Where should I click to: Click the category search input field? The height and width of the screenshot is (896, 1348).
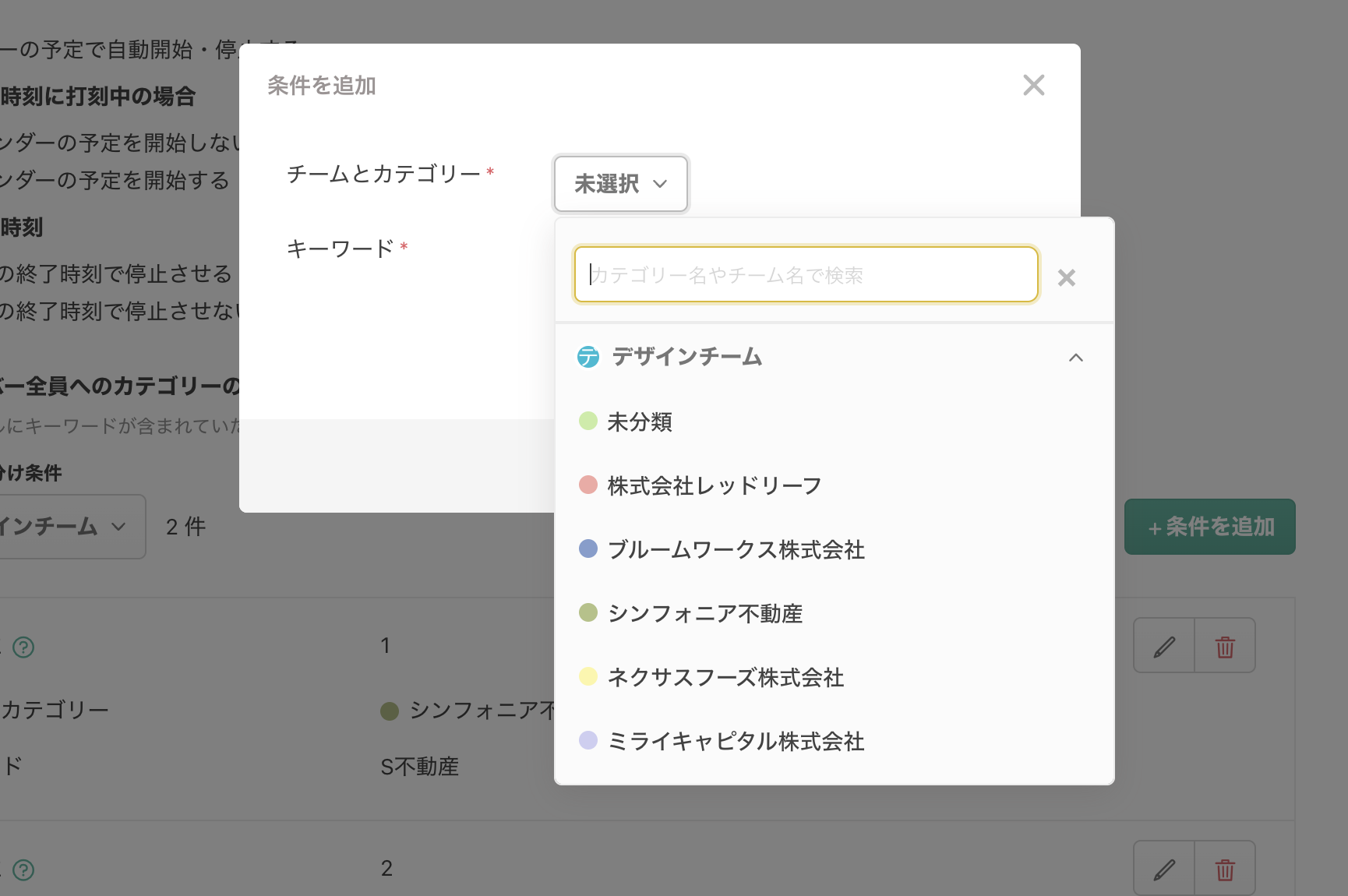(806, 274)
